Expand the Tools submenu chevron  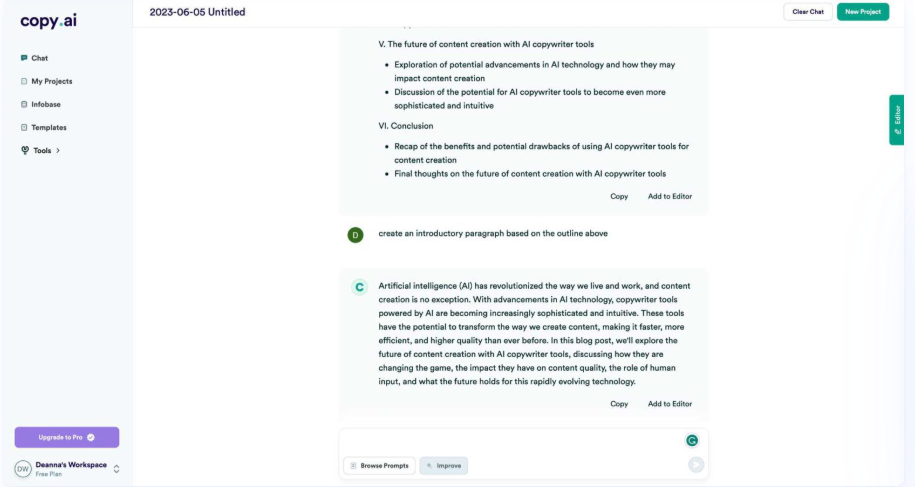(x=58, y=150)
